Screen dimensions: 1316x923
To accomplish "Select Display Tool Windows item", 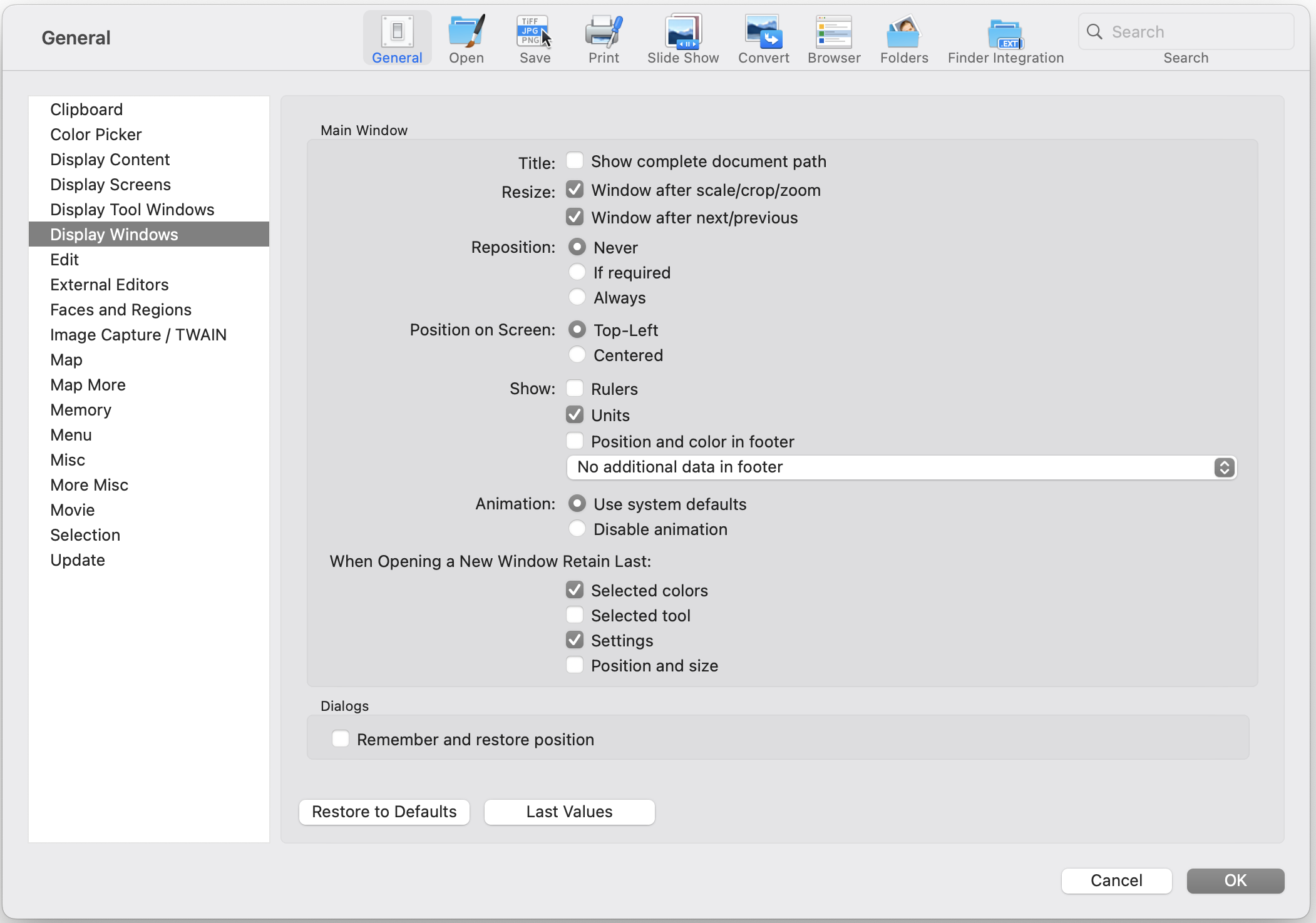I will coord(149,210).
